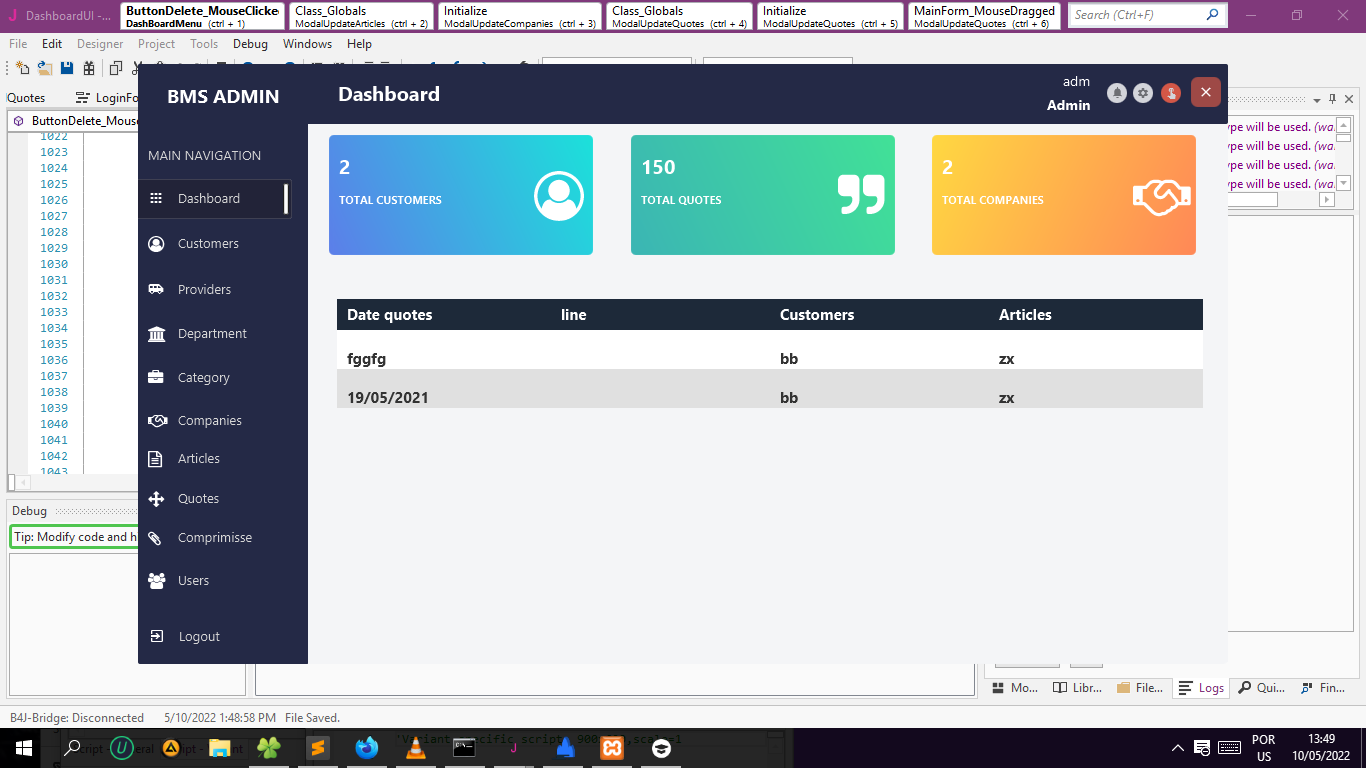Switch to MainForm_MouseDragged tab
Image resolution: width=1366 pixels, height=768 pixels.
click(x=984, y=16)
